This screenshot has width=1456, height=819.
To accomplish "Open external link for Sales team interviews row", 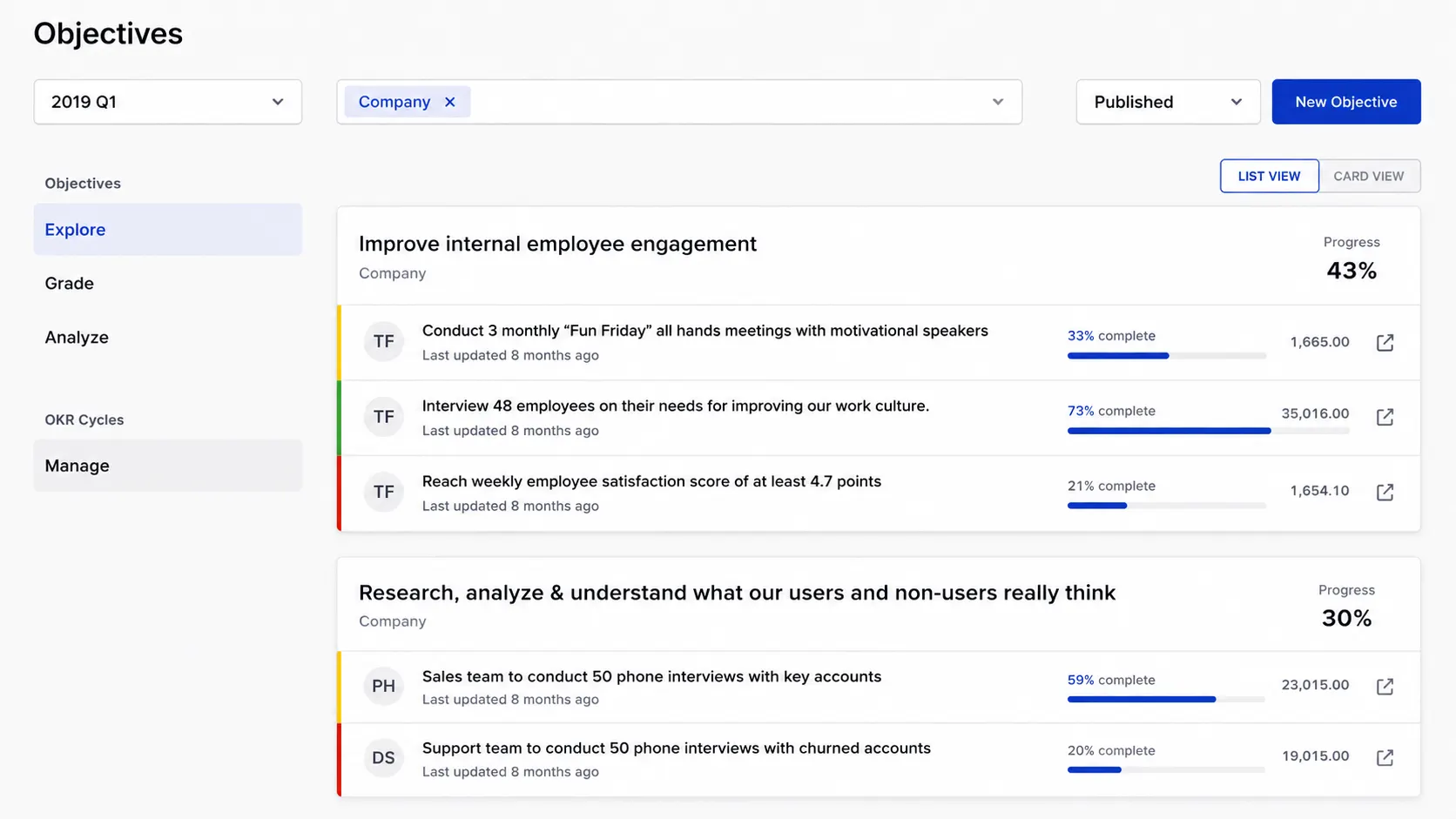I will point(1385,686).
